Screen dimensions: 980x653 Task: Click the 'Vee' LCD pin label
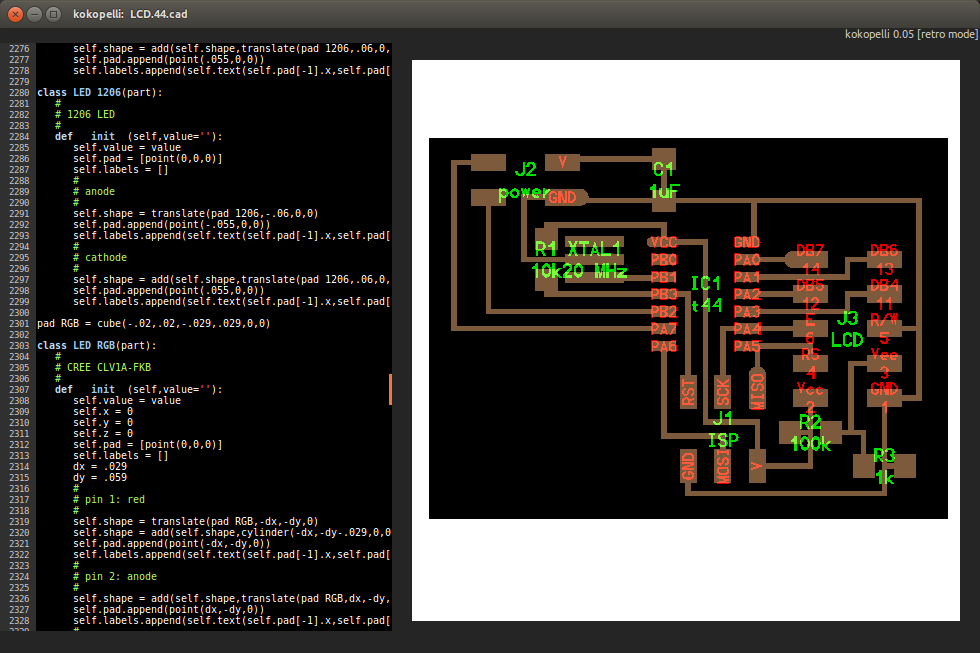coord(884,355)
